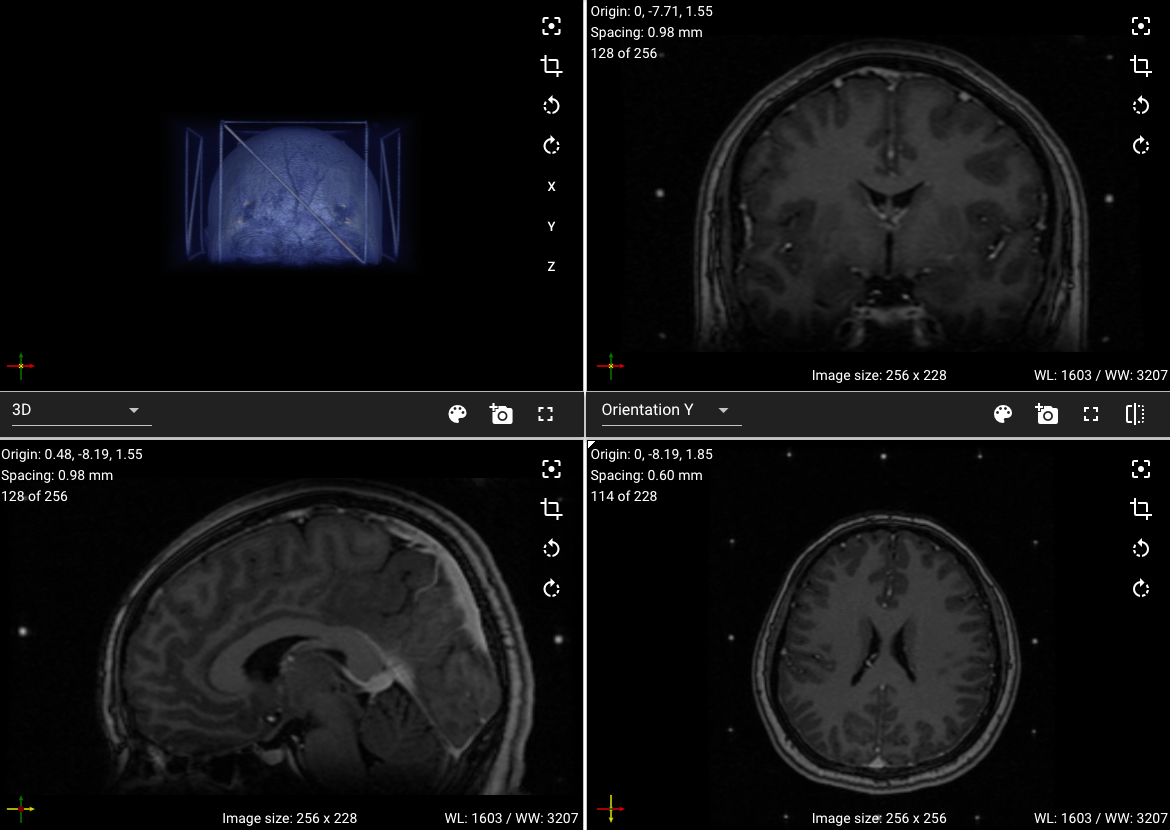Toggle fullscreen for the coronal view
The height and width of the screenshot is (830, 1170).
(1090, 413)
